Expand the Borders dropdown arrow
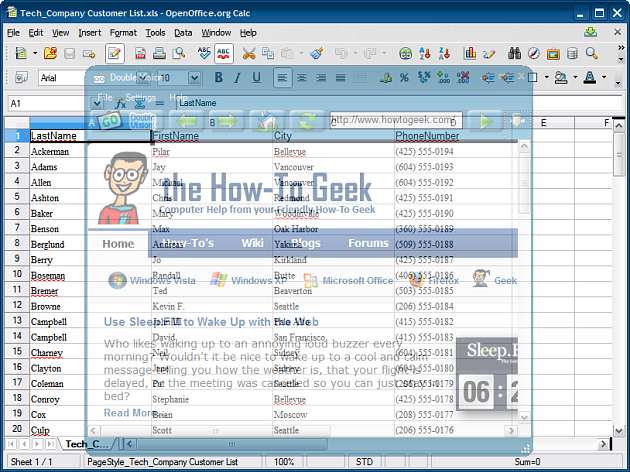630x472 pixels. [x=546, y=77]
